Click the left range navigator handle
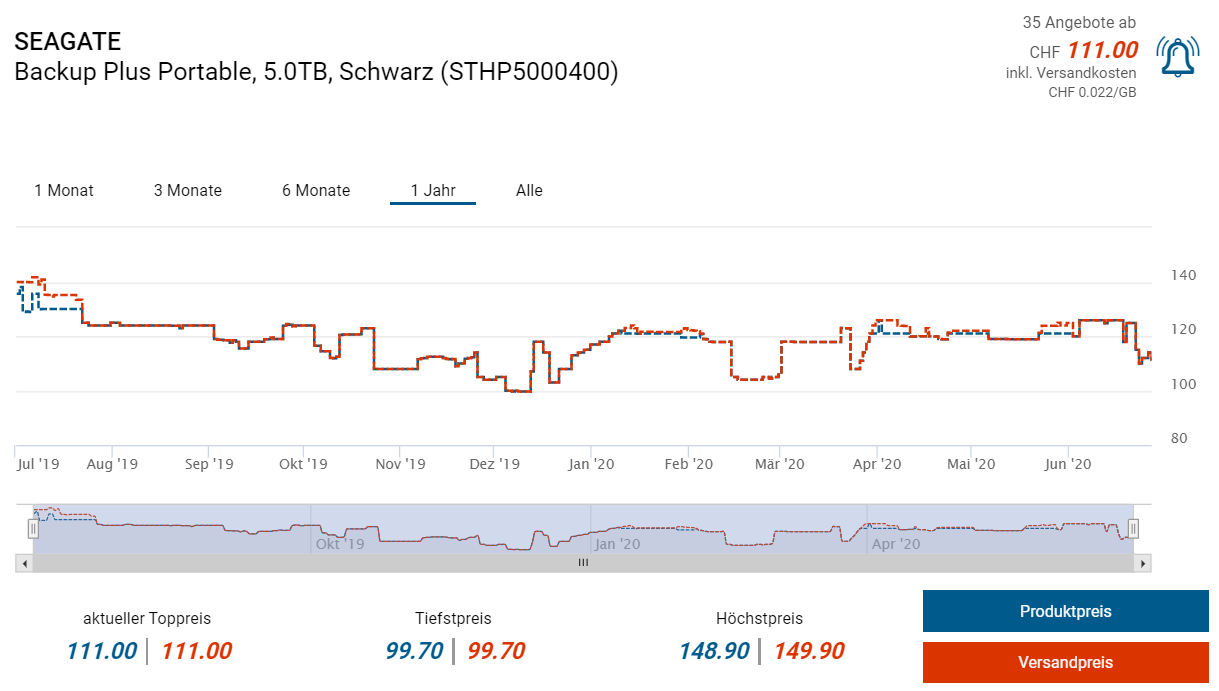 click(33, 528)
